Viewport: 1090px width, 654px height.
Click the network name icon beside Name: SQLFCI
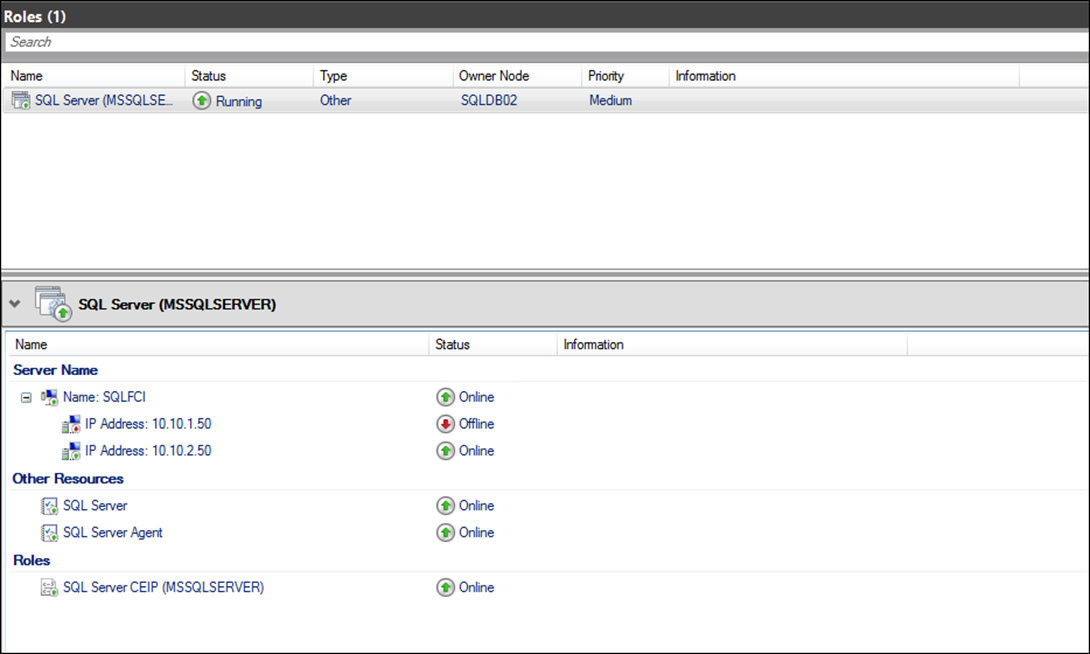coord(49,398)
